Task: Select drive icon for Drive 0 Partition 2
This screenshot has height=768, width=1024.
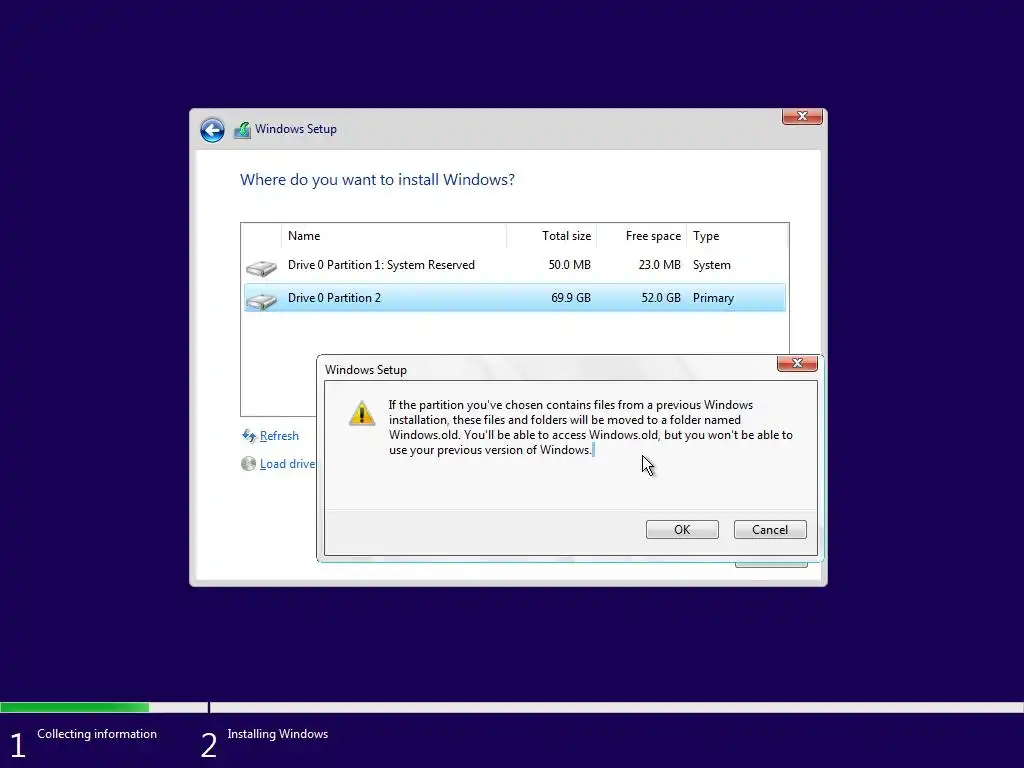Action: pyautogui.click(x=261, y=300)
